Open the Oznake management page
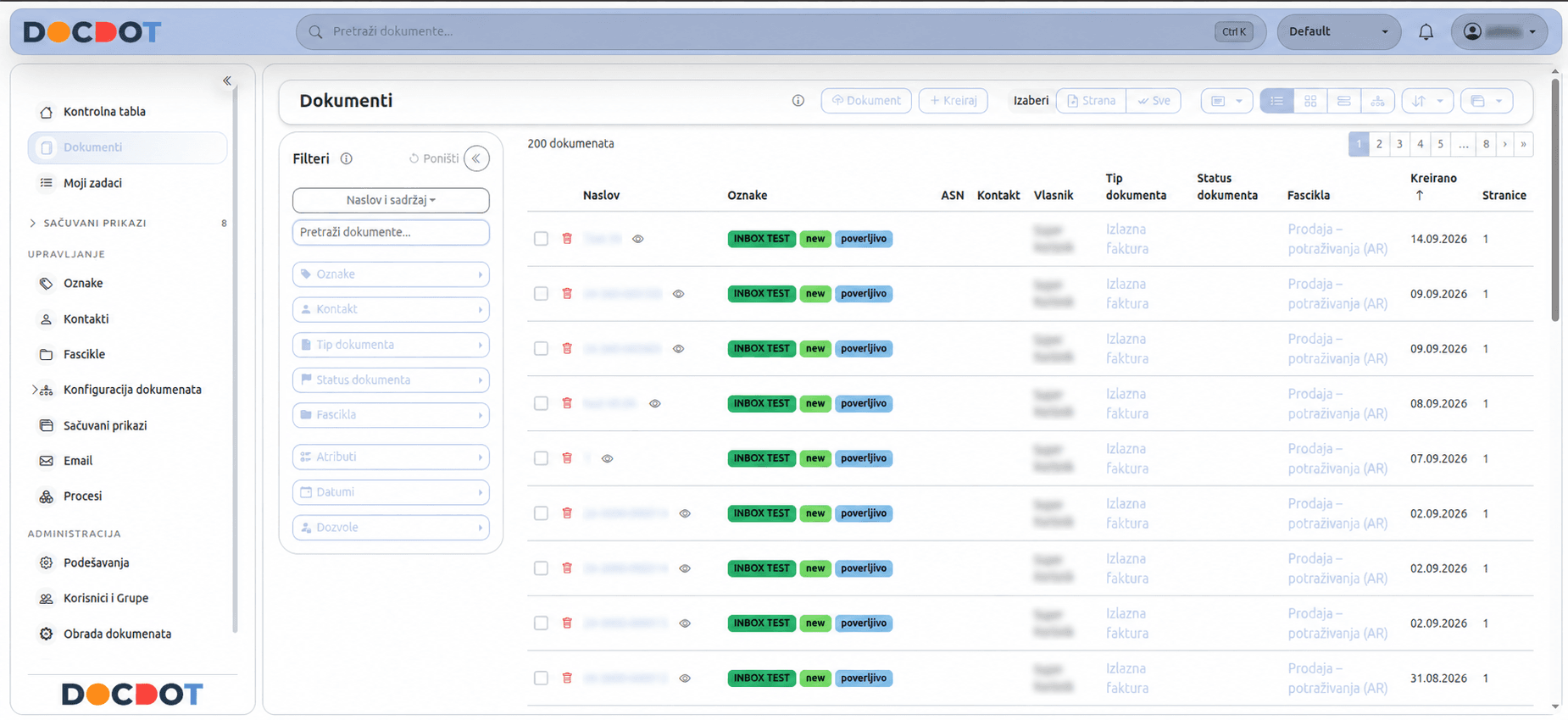Viewport: 1568px width, 720px height. coord(83,284)
